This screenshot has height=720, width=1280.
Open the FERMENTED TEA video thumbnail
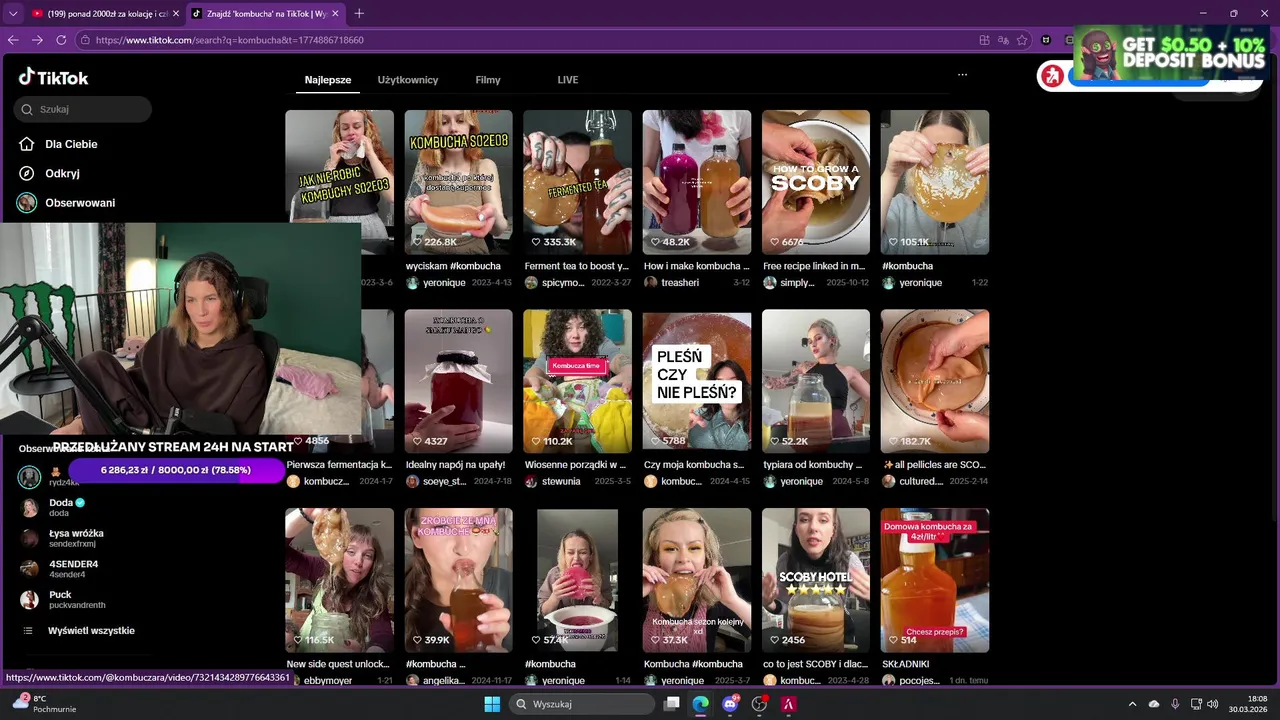tap(577, 182)
